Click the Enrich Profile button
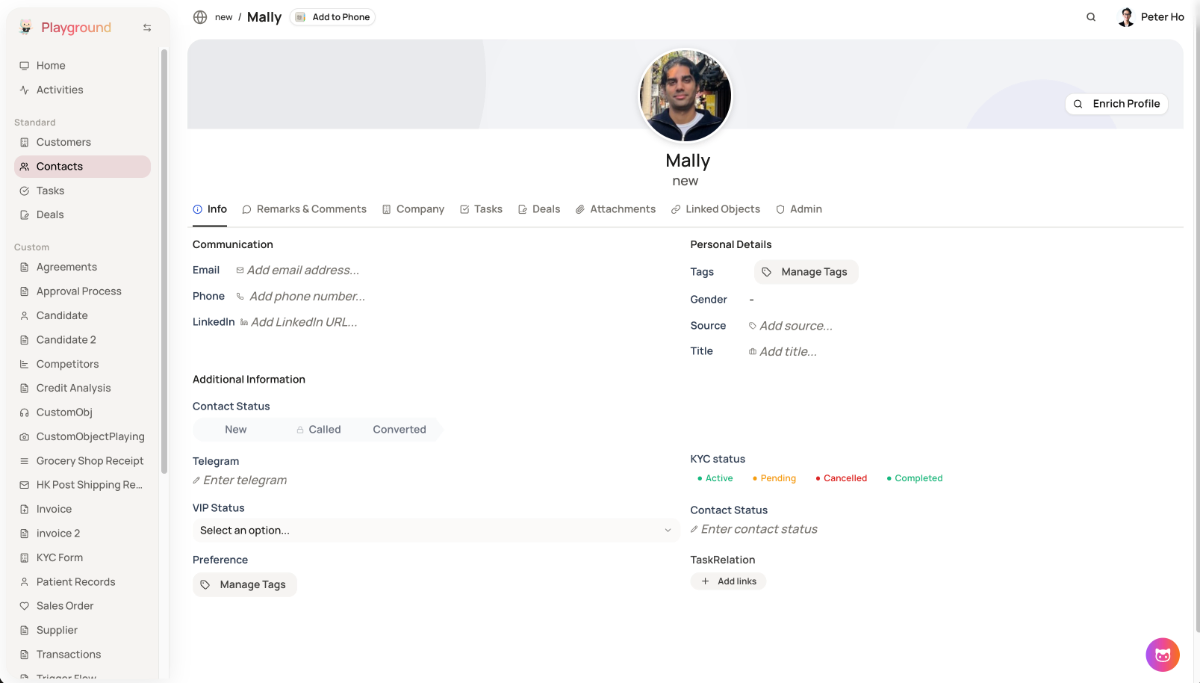The image size is (1200, 683). (1116, 104)
